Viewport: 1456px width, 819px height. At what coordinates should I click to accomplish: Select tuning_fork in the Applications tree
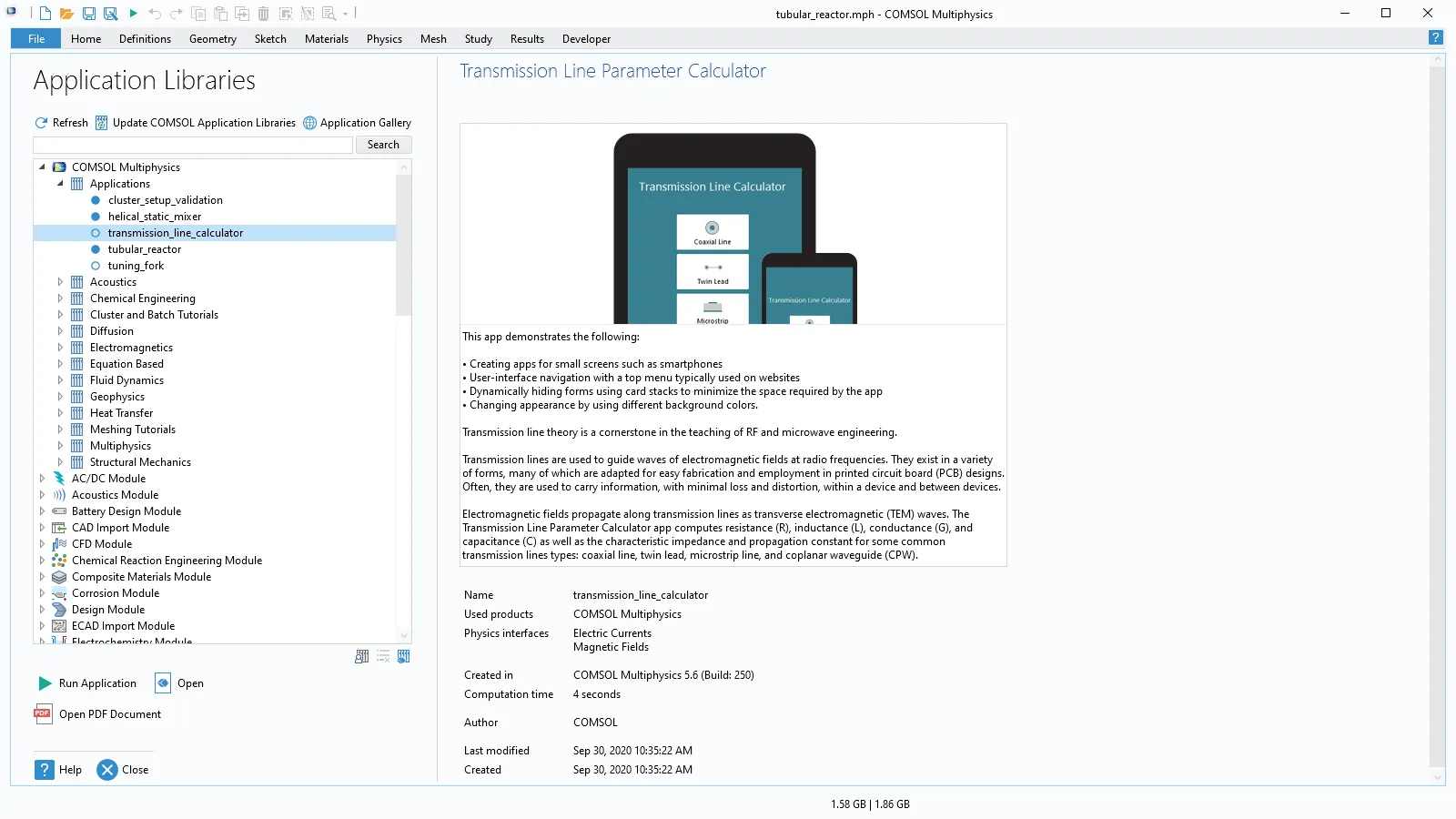pyautogui.click(x=136, y=266)
